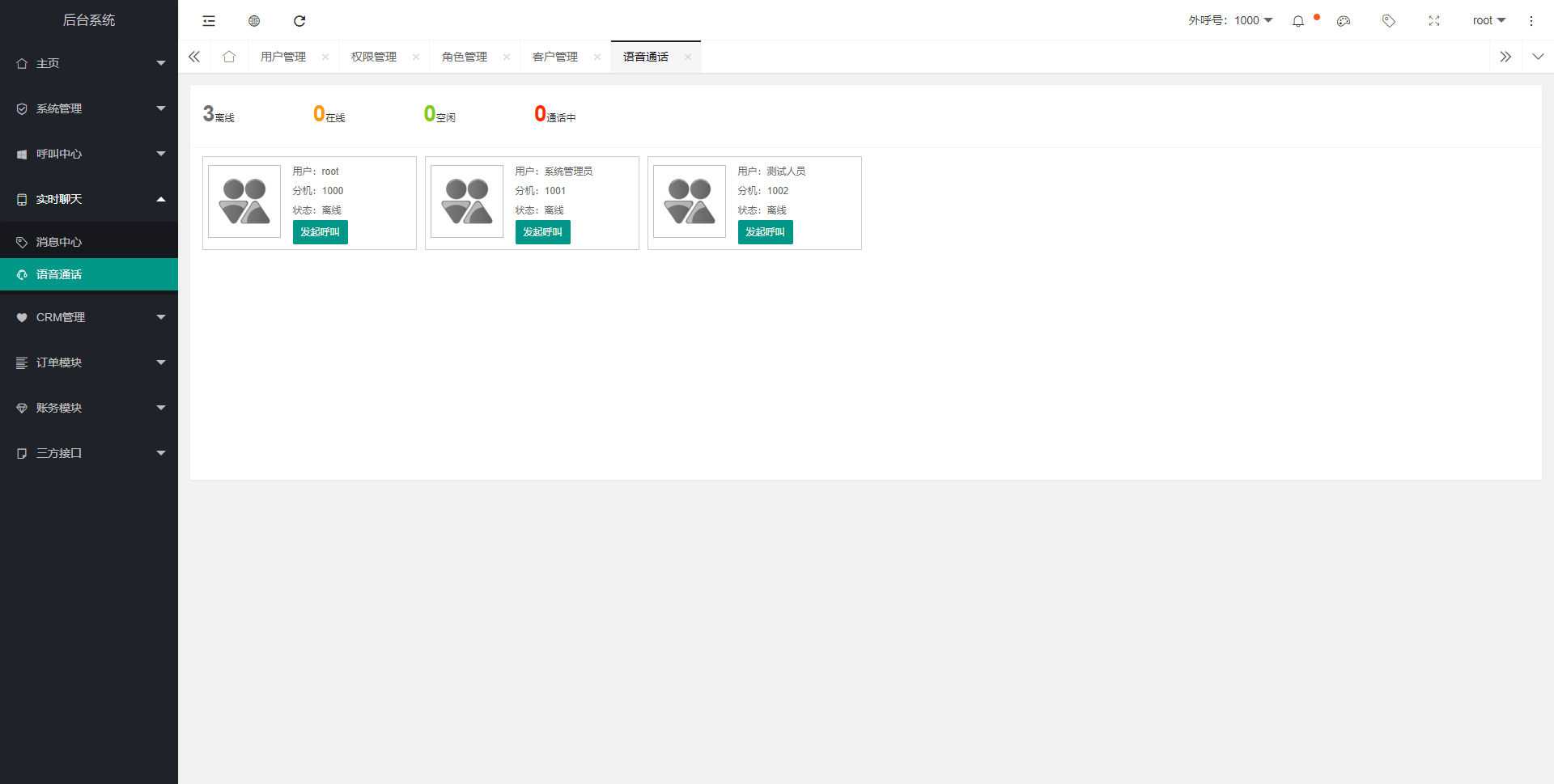
Task: Open the theme palette icon
Action: click(x=1344, y=21)
